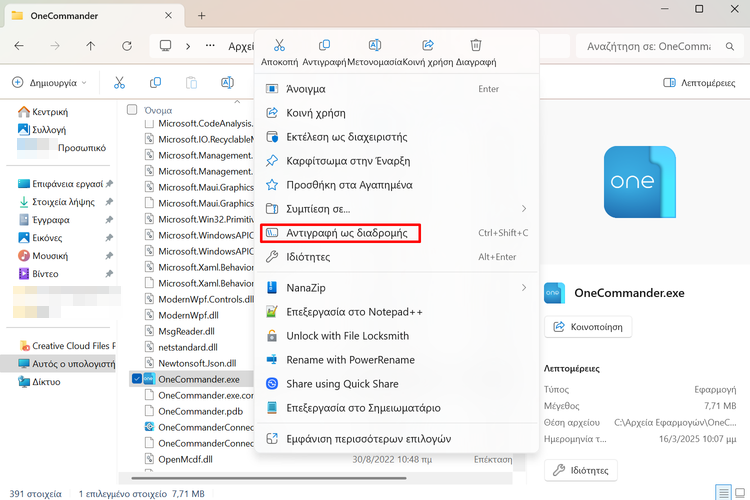Click the Κοινοποίηση button

(588, 327)
